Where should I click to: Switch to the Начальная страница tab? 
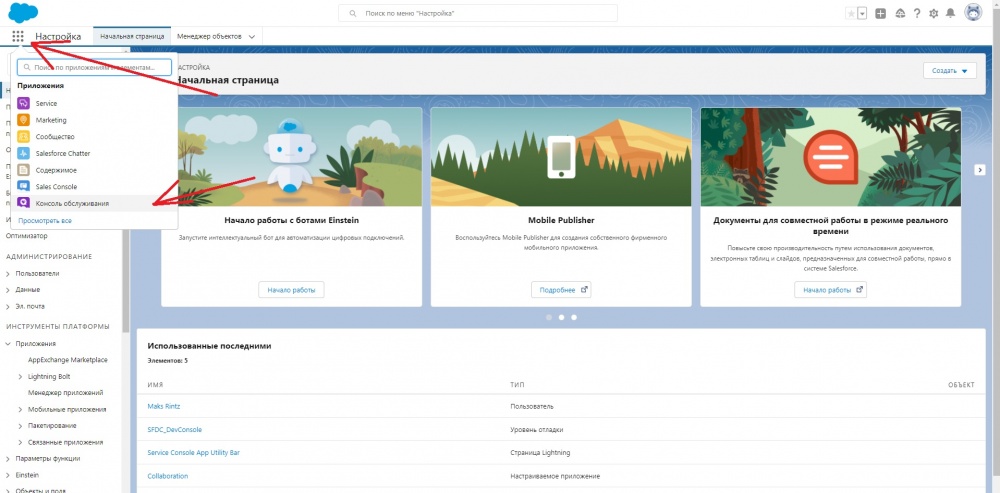[x=132, y=36]
